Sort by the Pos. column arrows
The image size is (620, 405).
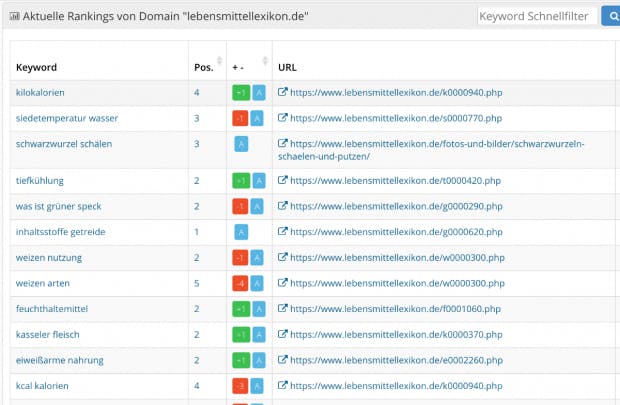pos(219,61)
